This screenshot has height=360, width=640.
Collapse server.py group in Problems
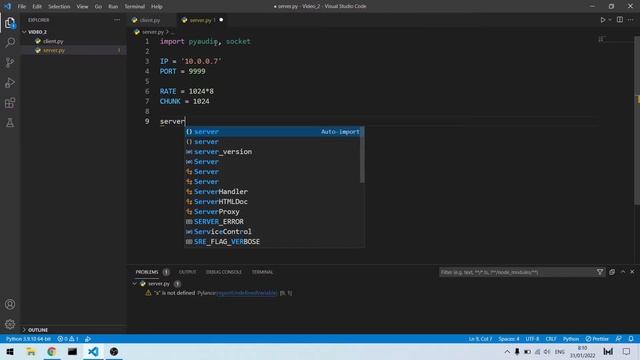pyautogui.click(x=135, y=284)
